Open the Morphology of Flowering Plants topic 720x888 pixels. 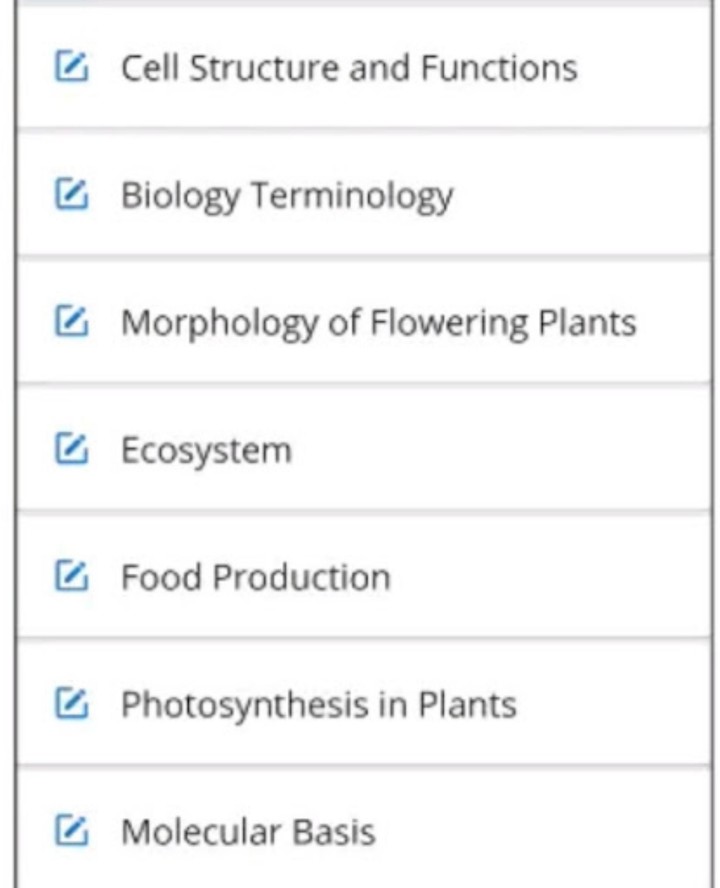pyautogui.click(x=378, y=323)
